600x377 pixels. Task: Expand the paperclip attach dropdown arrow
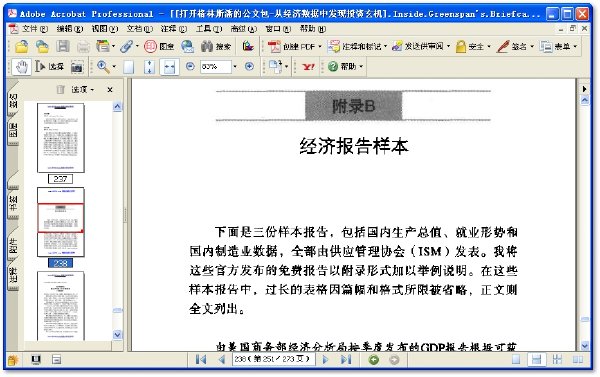[x=137, y=46]
